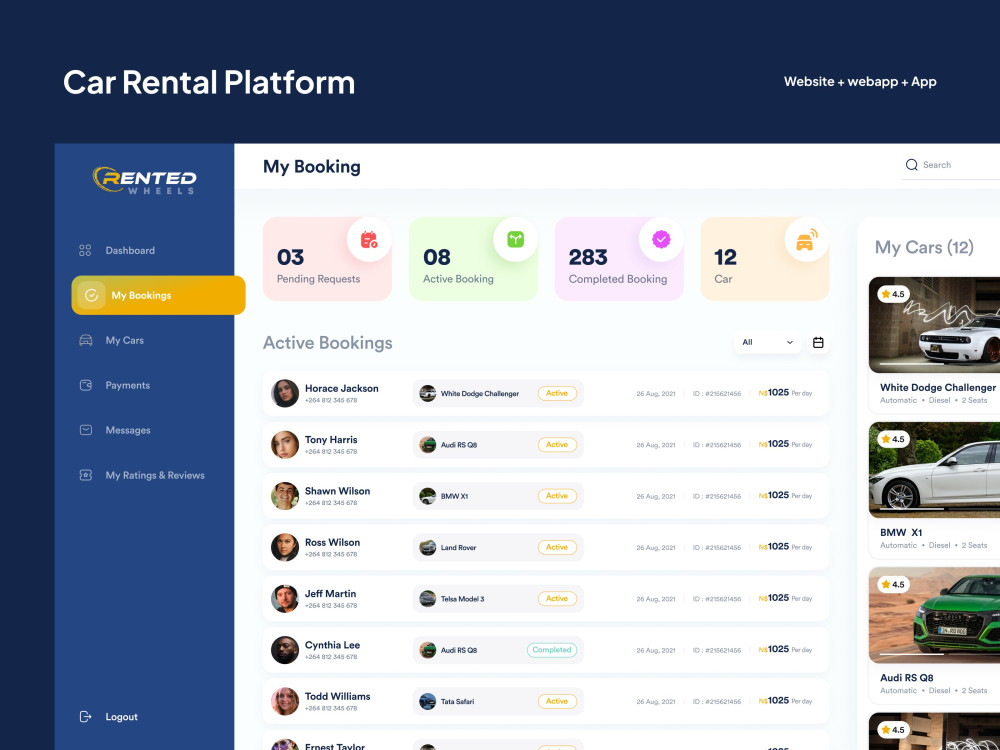Click the Active badge for Jeff Martin
Viewport: 1000px width, 750px height.
tap(557, 599)
